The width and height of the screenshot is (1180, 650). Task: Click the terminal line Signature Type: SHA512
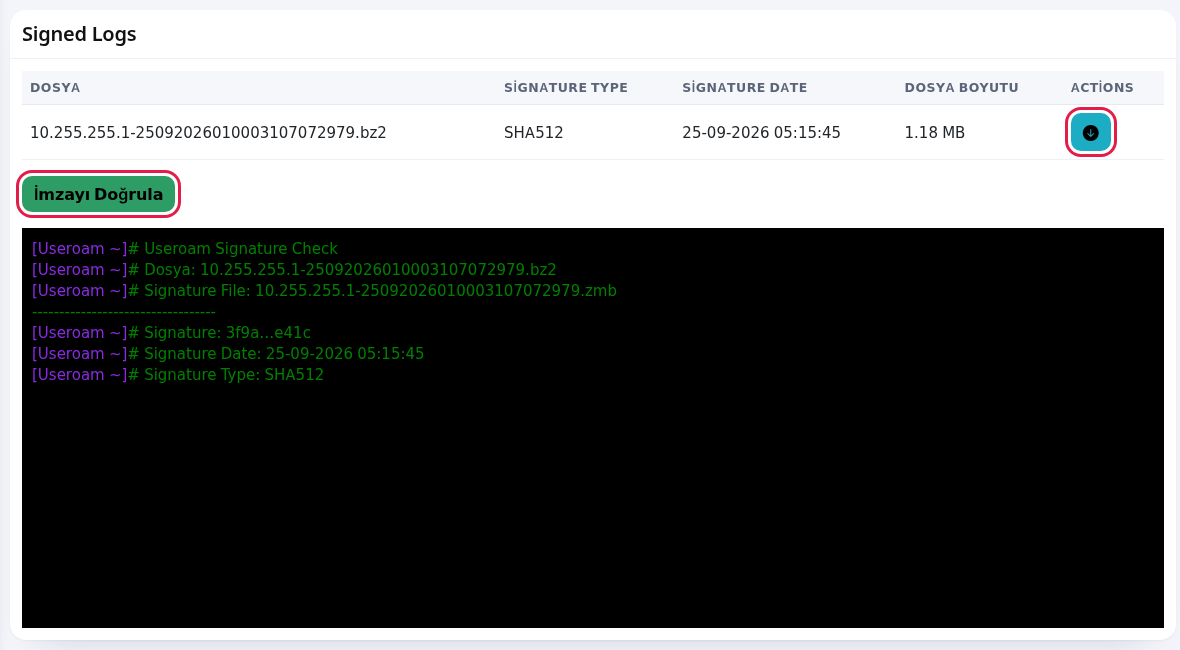click(178, 375)
